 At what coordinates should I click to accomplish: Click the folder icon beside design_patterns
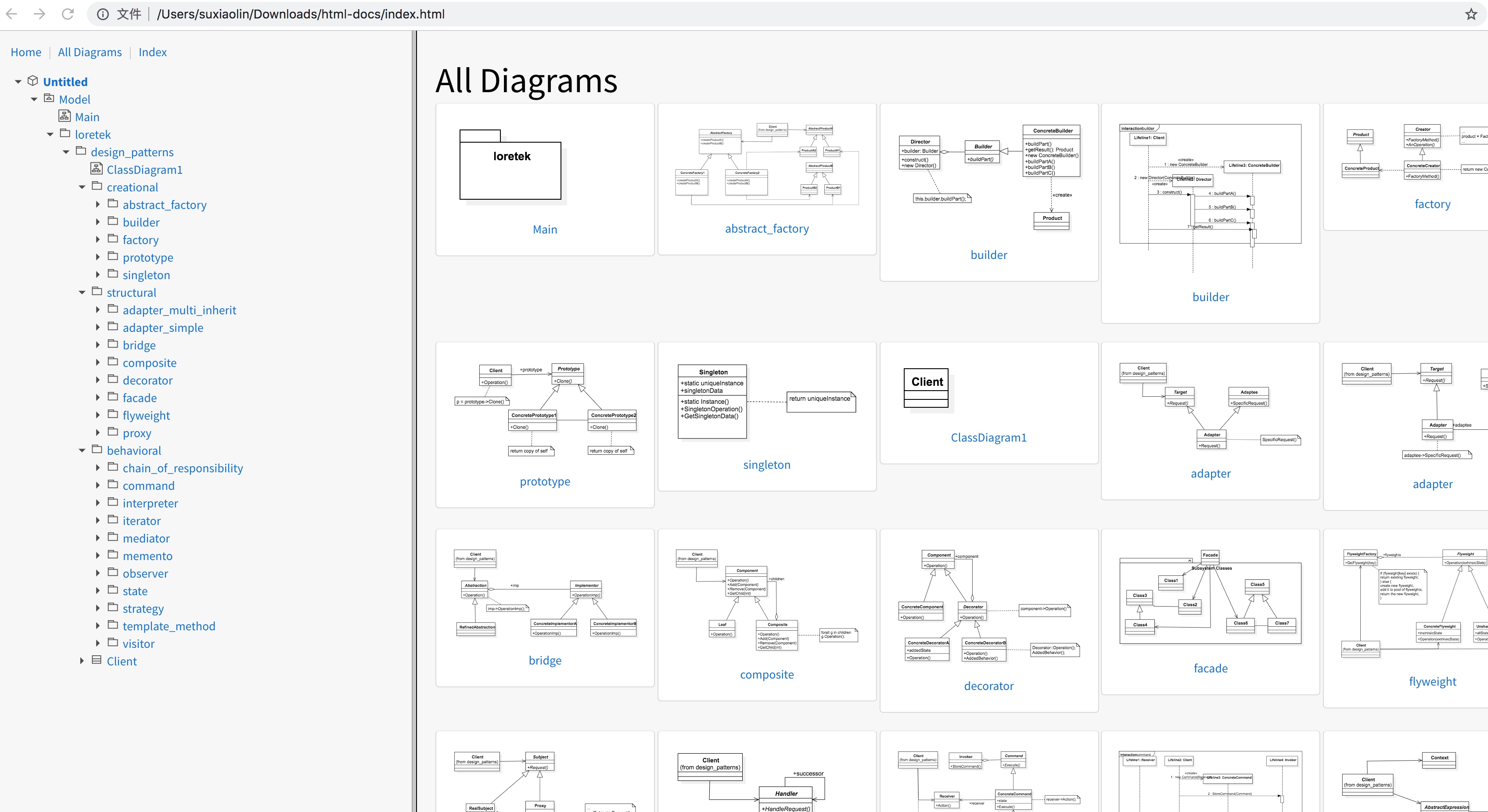point(81,151)
